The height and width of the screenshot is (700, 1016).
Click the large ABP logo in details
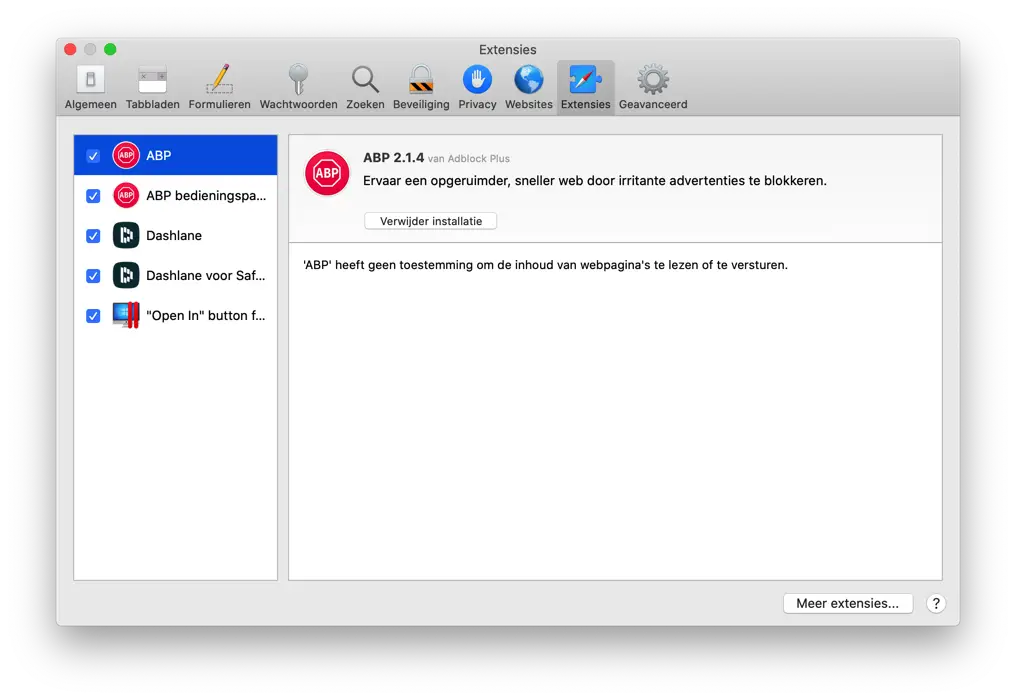click(327, 173)
